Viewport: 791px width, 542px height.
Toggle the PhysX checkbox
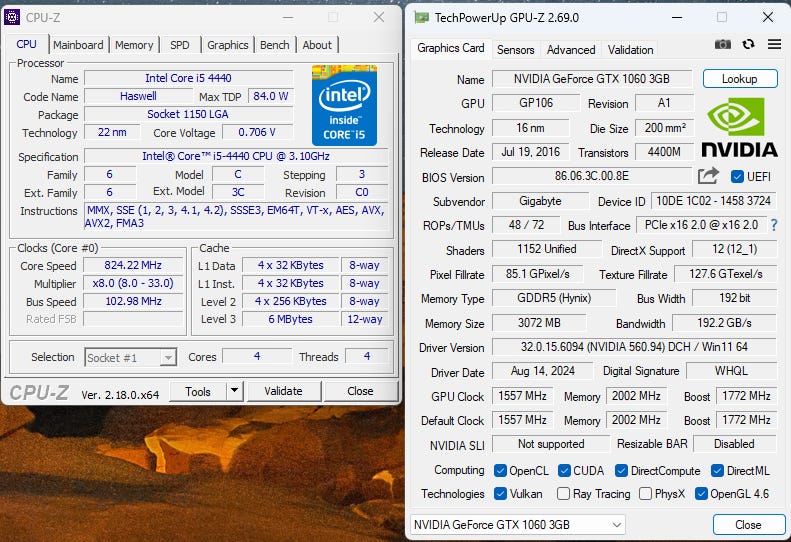(x=645, y=494)
